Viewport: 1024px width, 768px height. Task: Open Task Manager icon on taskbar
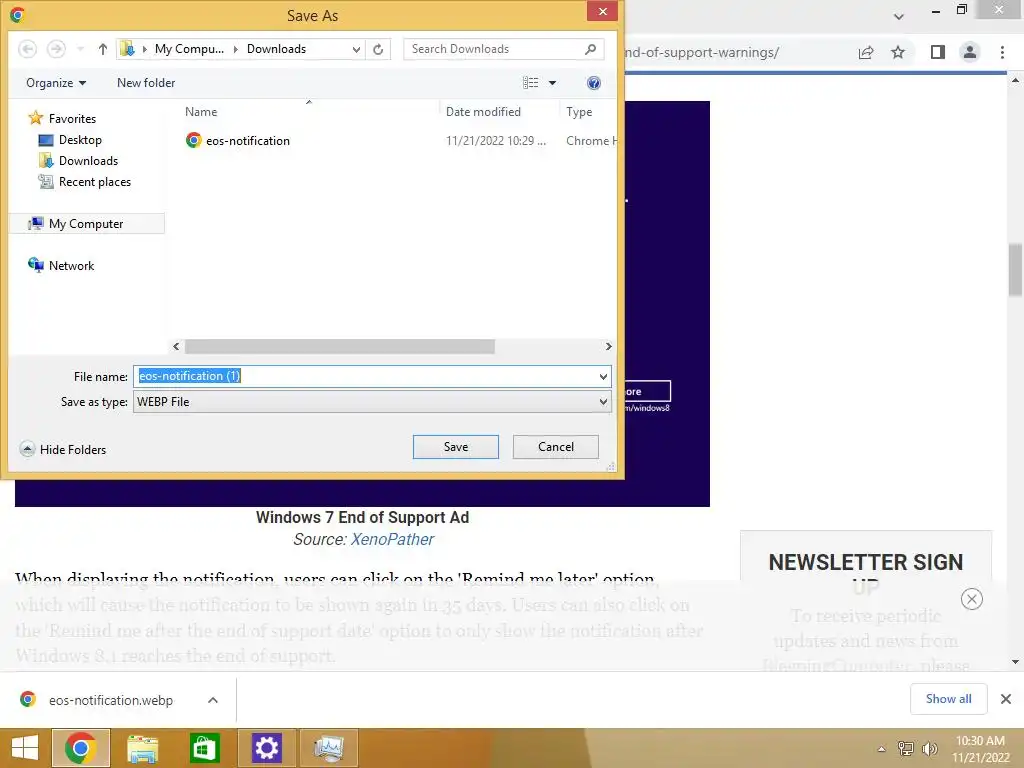pos(328,748)
